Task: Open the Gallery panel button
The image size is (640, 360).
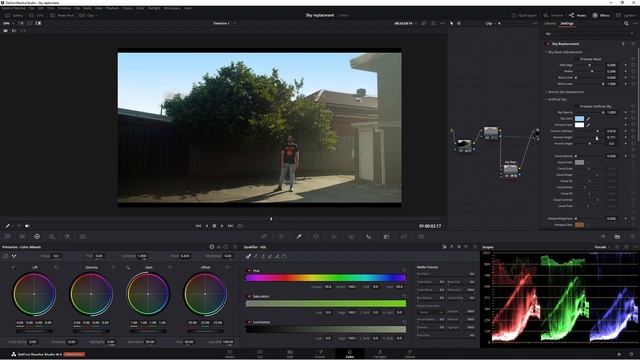Action: (14, 16)
